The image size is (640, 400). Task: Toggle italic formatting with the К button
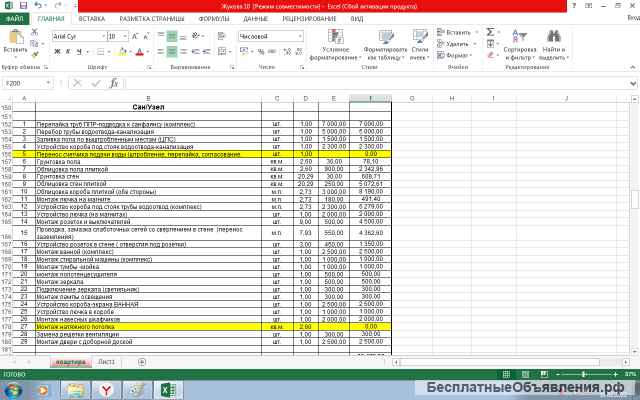pos(64,51)
